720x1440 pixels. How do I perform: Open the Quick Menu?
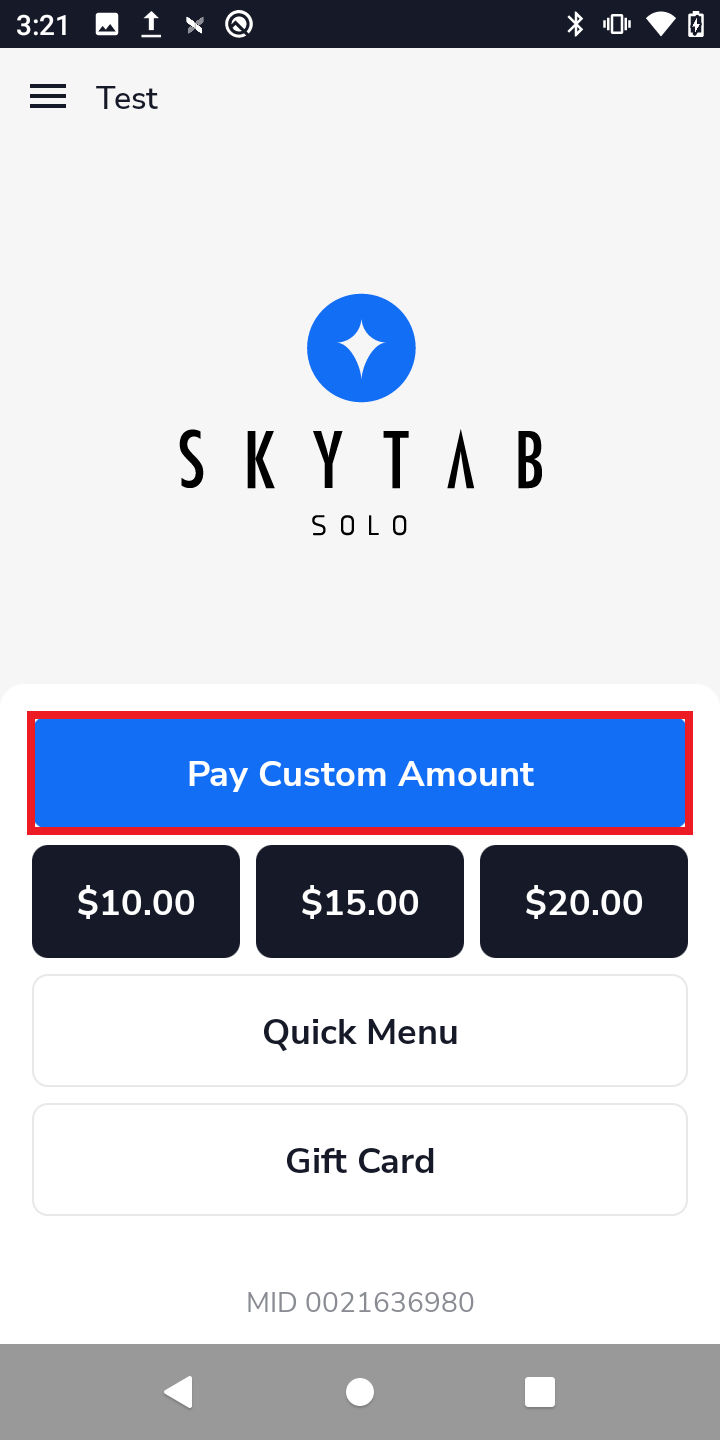point(360,1031)
